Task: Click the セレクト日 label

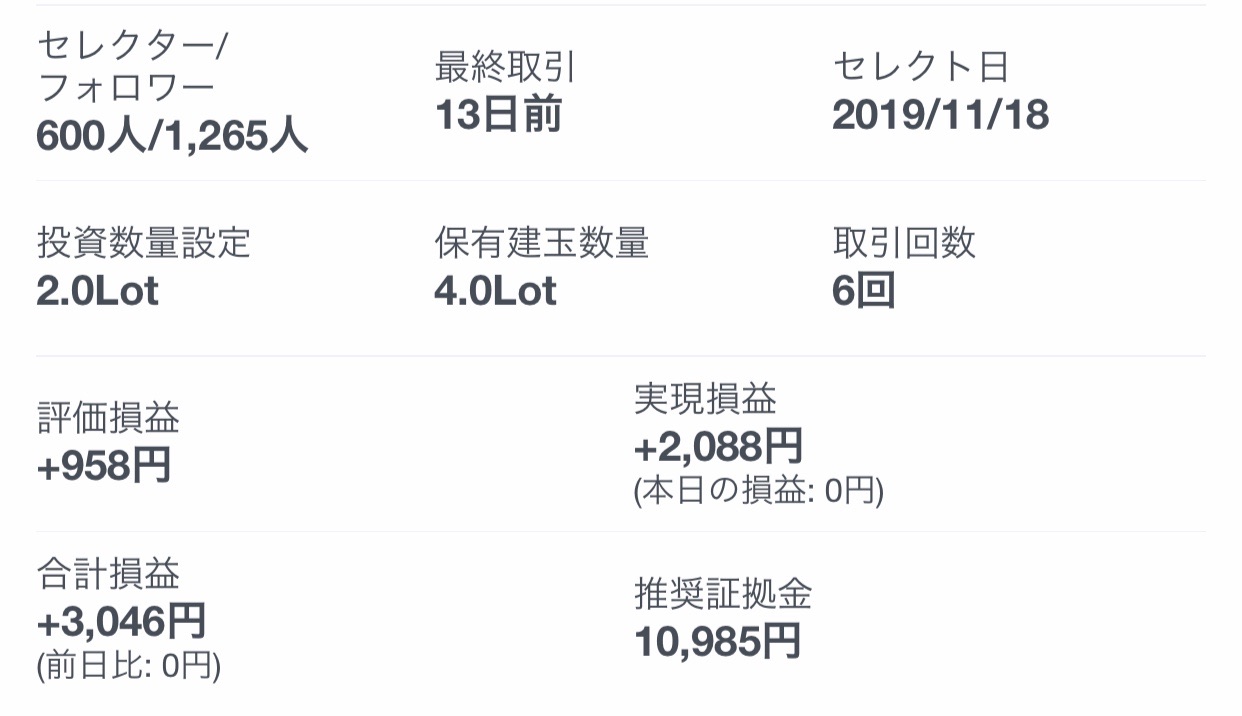Action: pos(920,67)
